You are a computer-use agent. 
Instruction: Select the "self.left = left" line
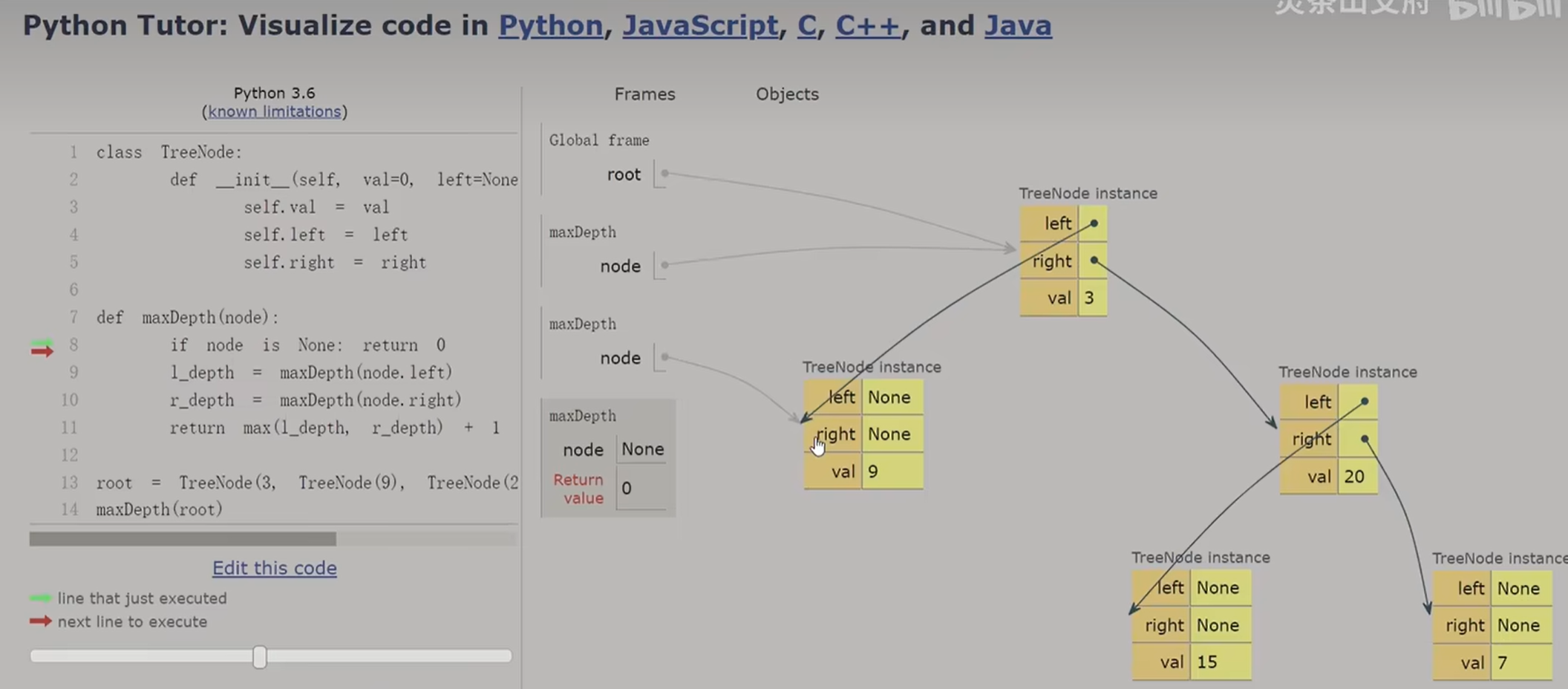tap(326, 235)
